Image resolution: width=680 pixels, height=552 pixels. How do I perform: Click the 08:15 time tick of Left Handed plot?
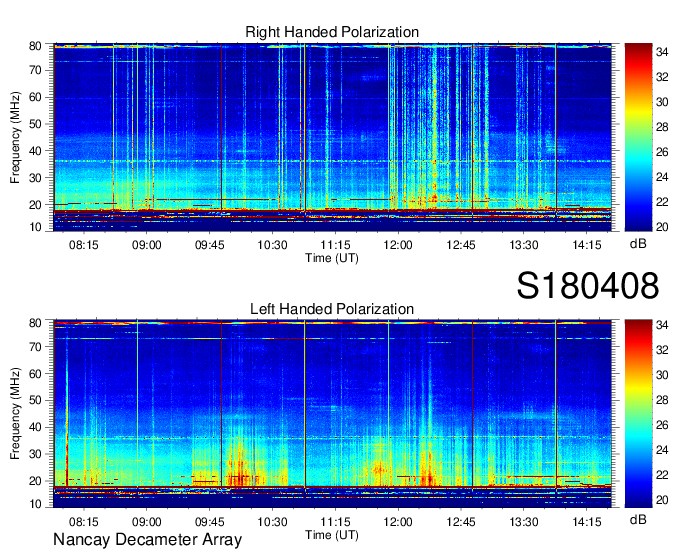point(84,522)
